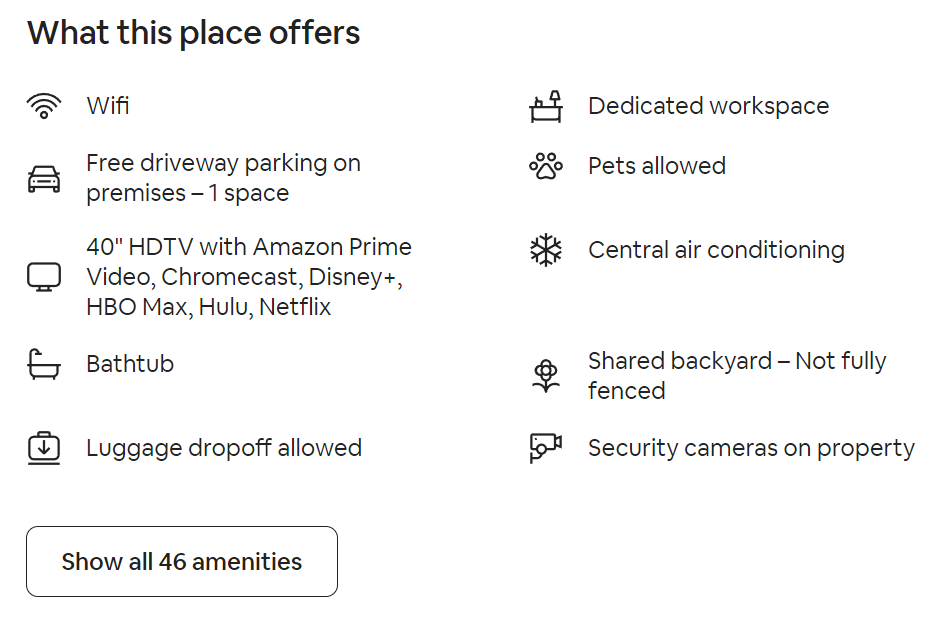This screenshot has width=937, height=618.
Task: Click the luggage dropoff download icon
Action: [44, 448]
